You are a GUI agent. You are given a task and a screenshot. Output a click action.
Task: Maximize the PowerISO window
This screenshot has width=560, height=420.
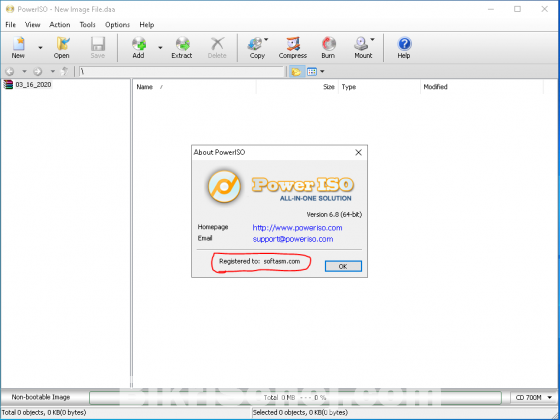tap(517, 9)
